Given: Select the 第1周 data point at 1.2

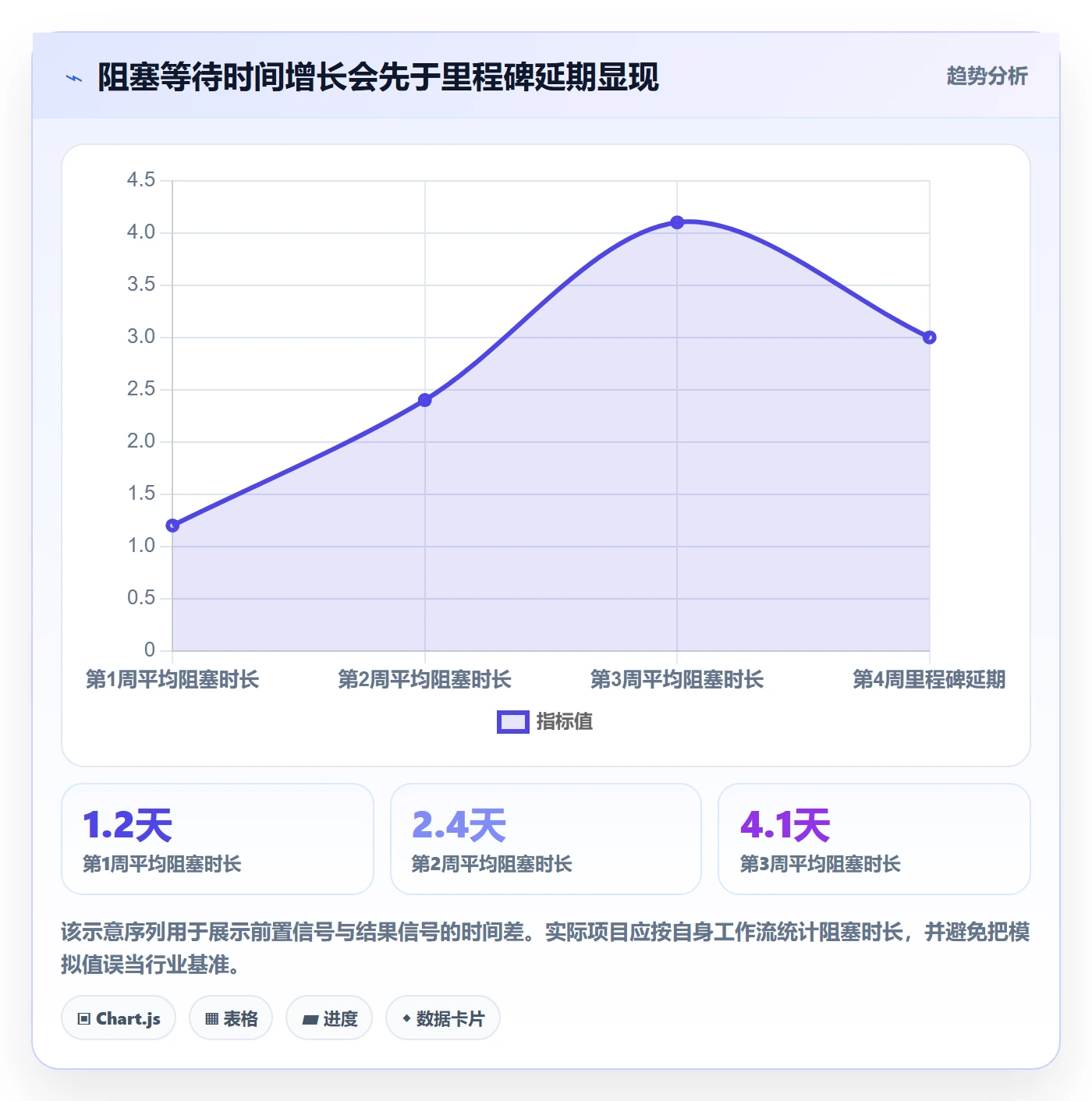Looking at the screenshot, I should coord(172,526).
